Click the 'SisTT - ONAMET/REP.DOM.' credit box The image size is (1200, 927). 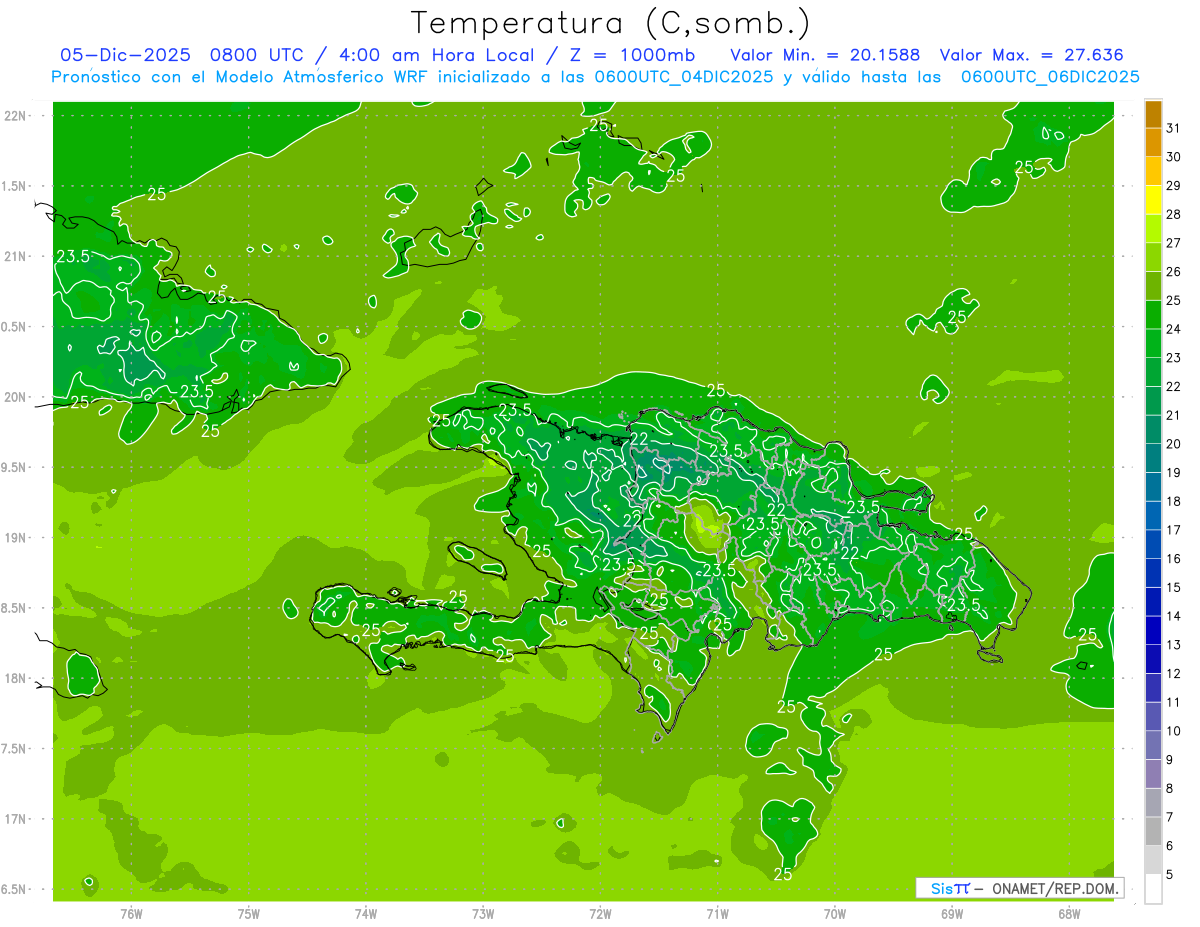1019,888
